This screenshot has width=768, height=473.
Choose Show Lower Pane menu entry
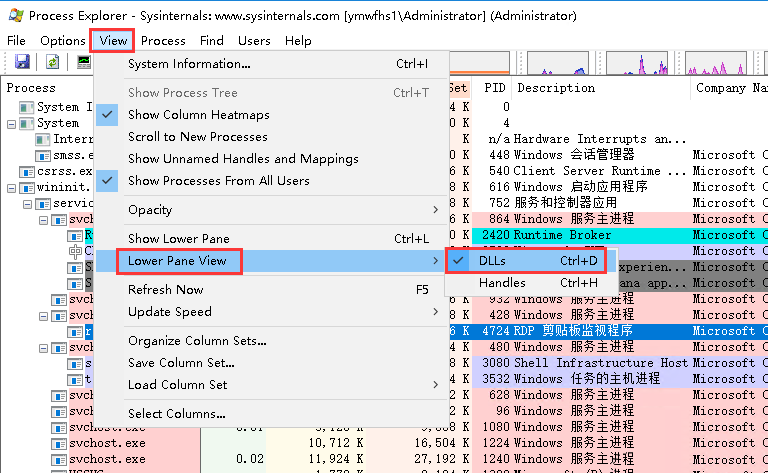click(272, 239)
